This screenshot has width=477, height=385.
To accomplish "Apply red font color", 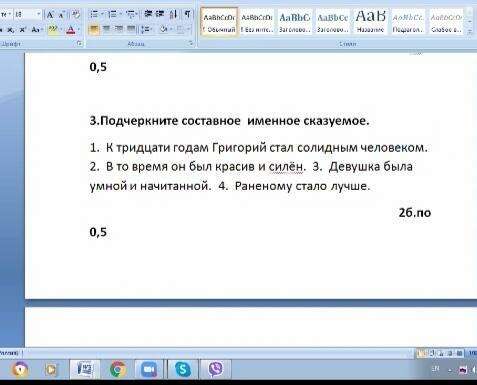I will pyautogui.click(x=70, y=30).
